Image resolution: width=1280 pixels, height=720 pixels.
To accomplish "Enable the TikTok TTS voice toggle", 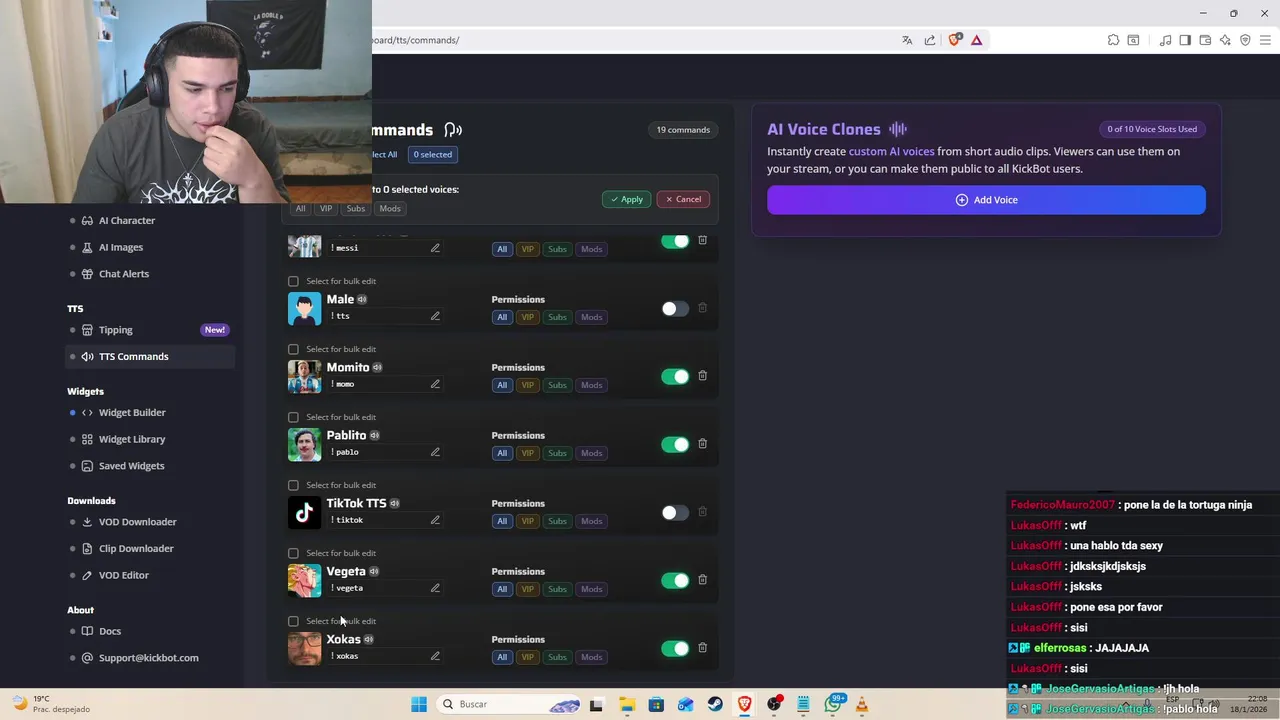I will (x=675, y=512).
